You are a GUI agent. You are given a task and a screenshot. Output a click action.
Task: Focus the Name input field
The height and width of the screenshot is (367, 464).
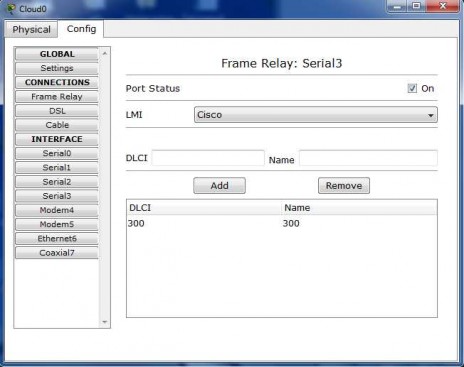pos(368,158)
